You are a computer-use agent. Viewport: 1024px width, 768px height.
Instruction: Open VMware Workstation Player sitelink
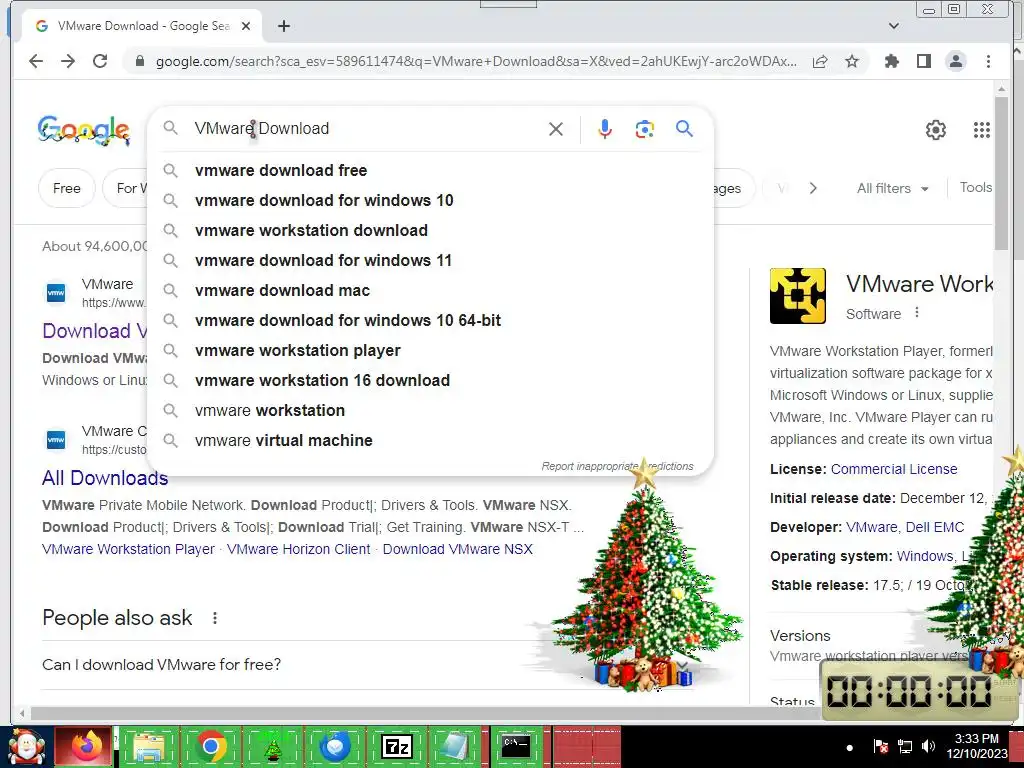click(x=128, y=549)
